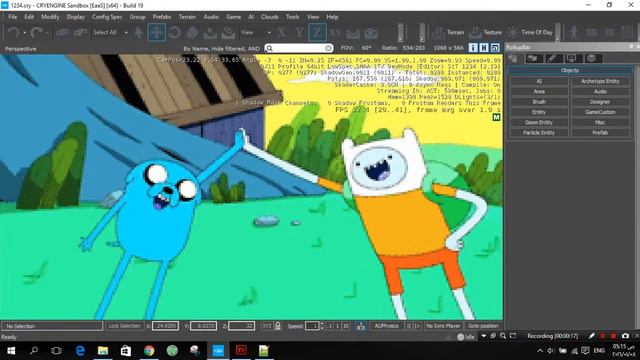This screenshot has height=360, width=640.
Task: Click the Z coordinate field
Action: (242, 326)
